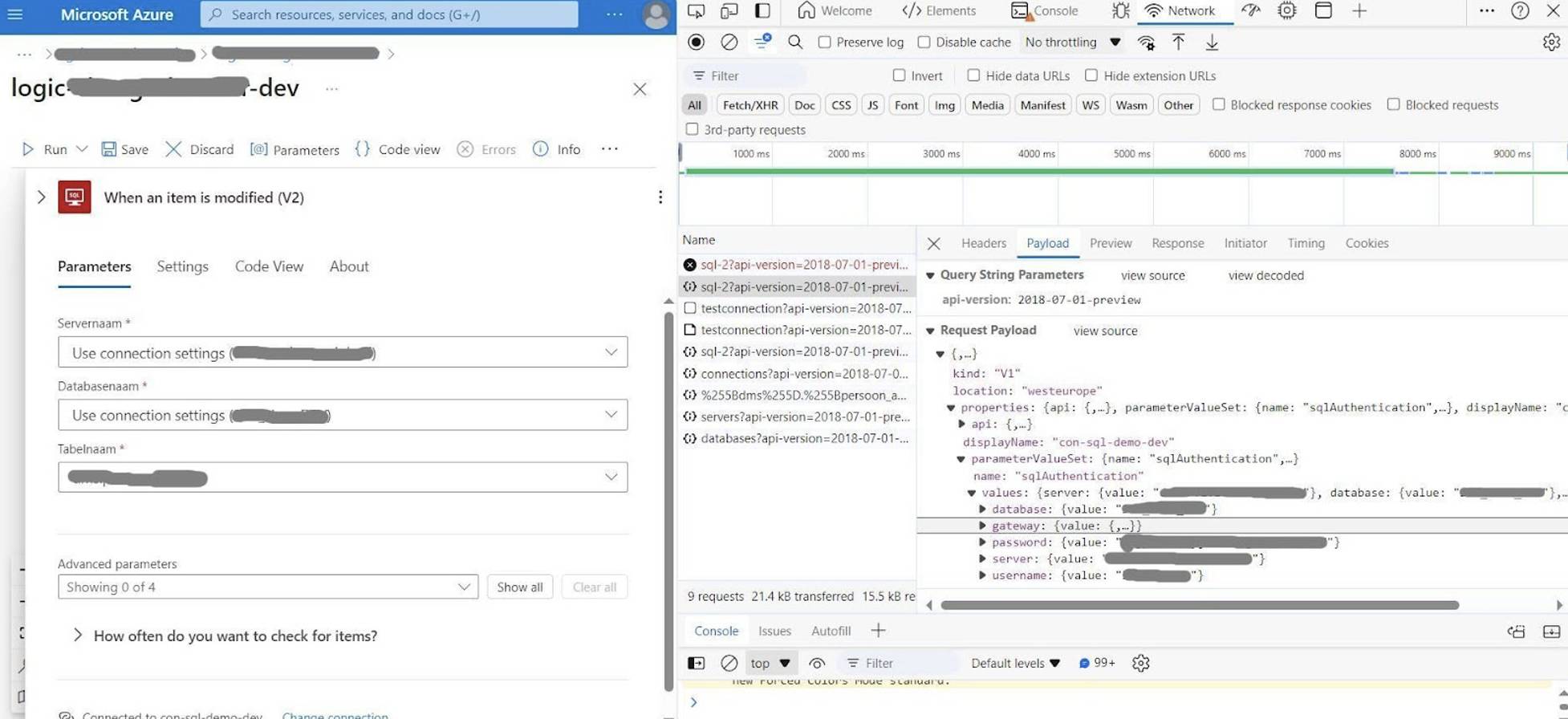
Task: Check Hide extension URLs
Action: coord(1091,75)
